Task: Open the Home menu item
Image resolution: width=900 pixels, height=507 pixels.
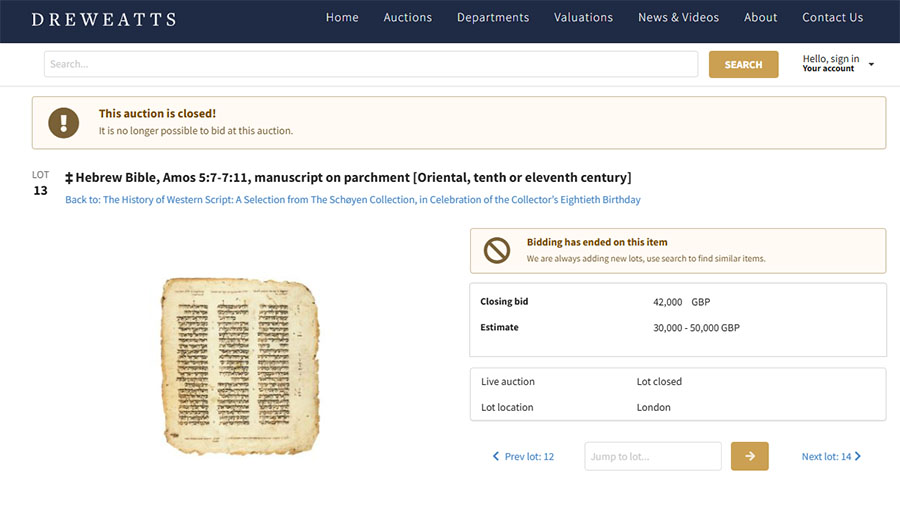Action: pos(342,18)
